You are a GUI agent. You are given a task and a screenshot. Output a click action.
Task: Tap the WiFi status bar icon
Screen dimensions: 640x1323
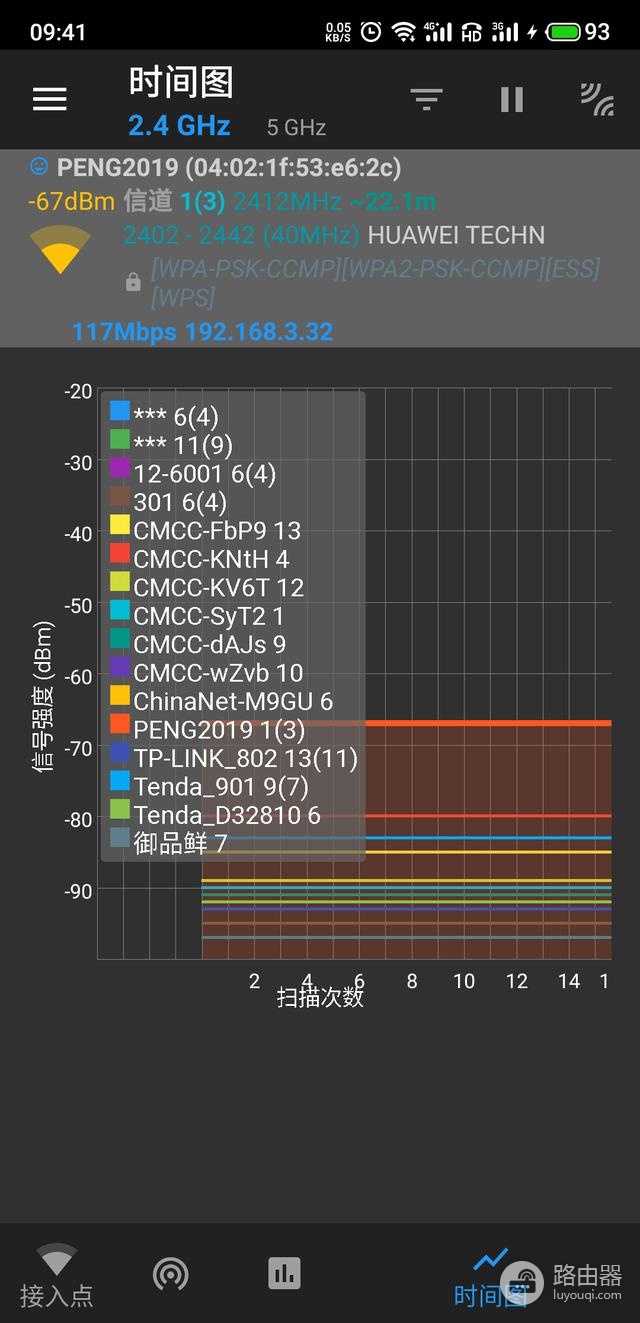coord(404,31)
